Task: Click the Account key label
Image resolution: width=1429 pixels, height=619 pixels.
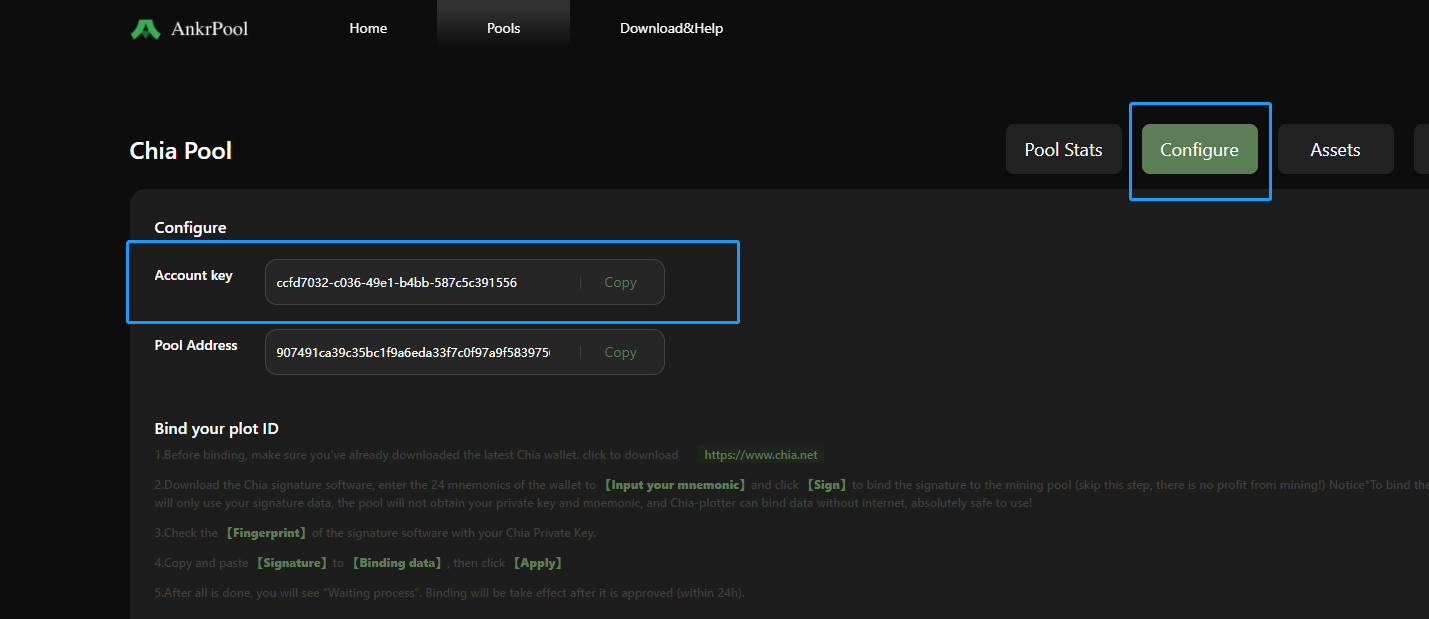Action: point(194,275)
